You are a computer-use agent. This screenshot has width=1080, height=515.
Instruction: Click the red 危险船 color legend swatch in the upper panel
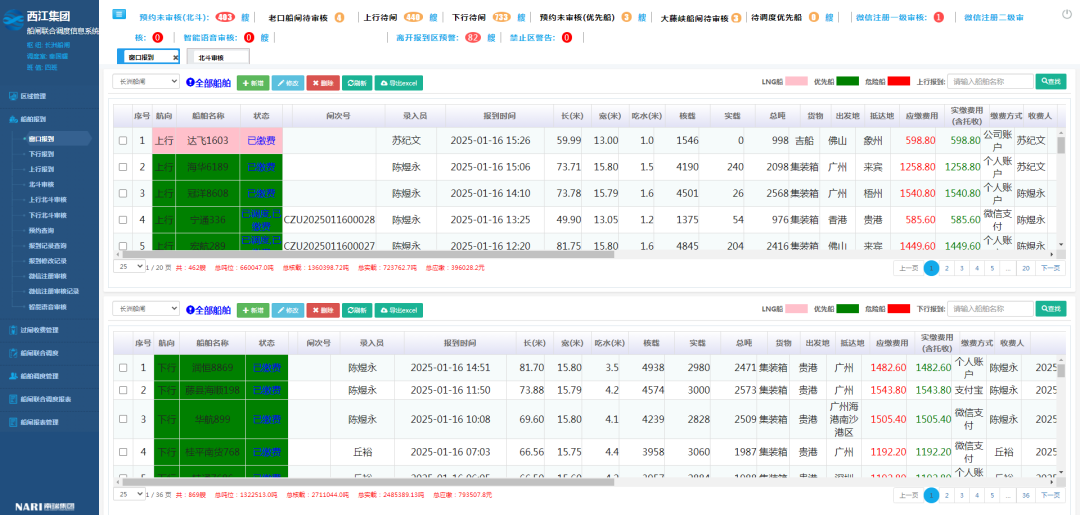(x=899, y=82)
